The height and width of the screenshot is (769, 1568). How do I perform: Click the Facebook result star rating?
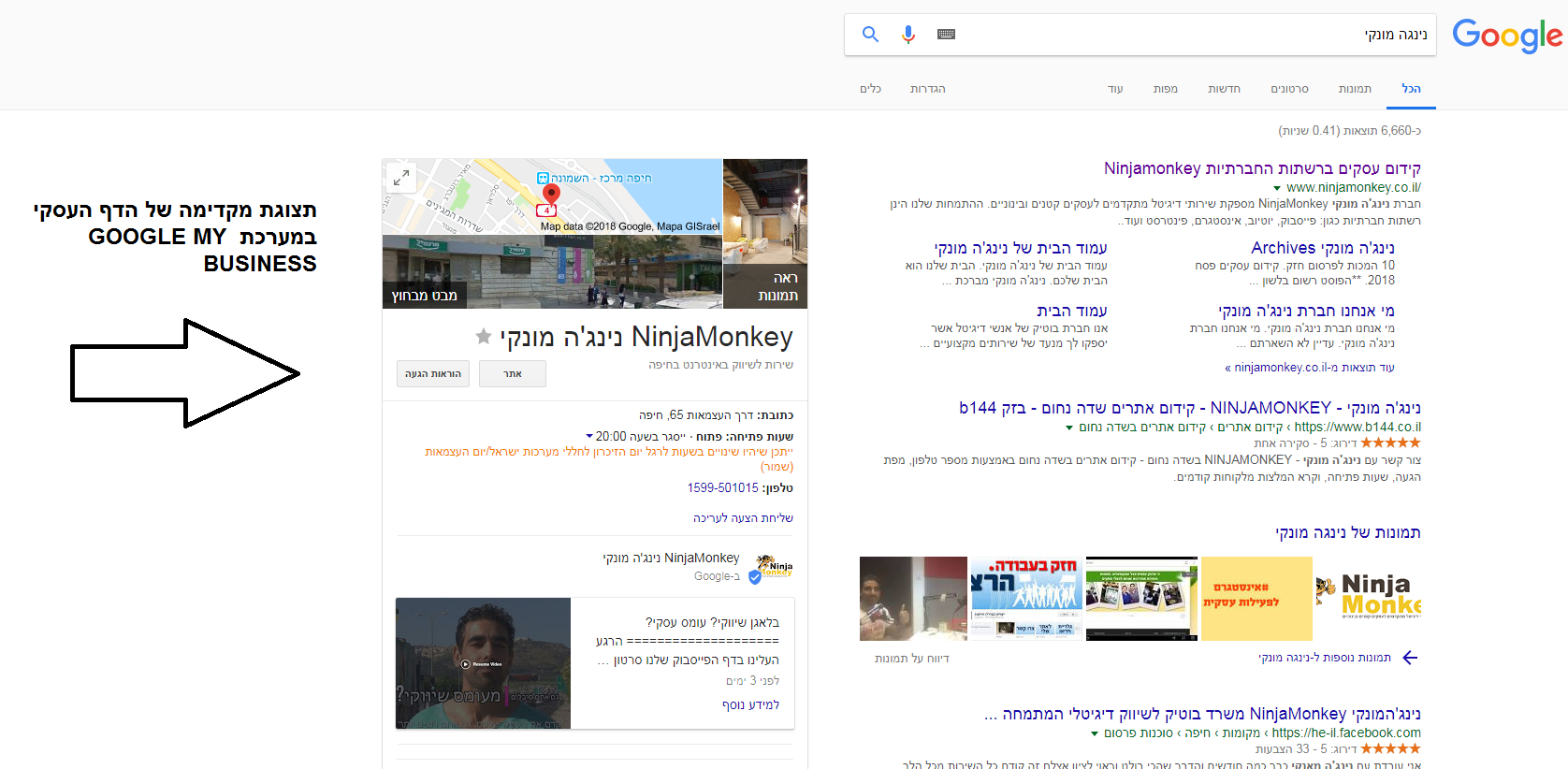point(1390,748)
